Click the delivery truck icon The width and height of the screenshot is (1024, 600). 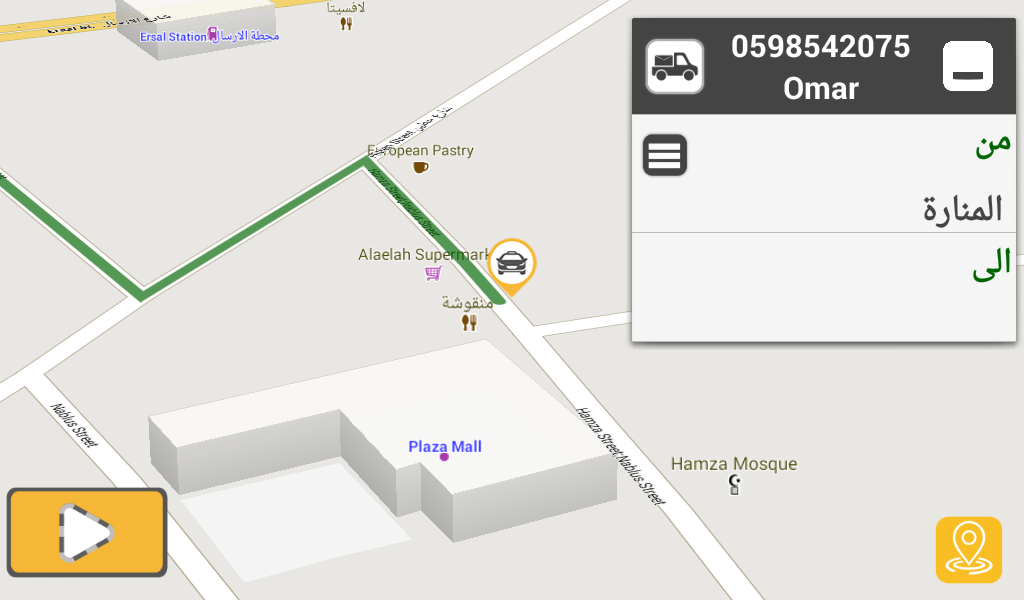click(675, 67)
